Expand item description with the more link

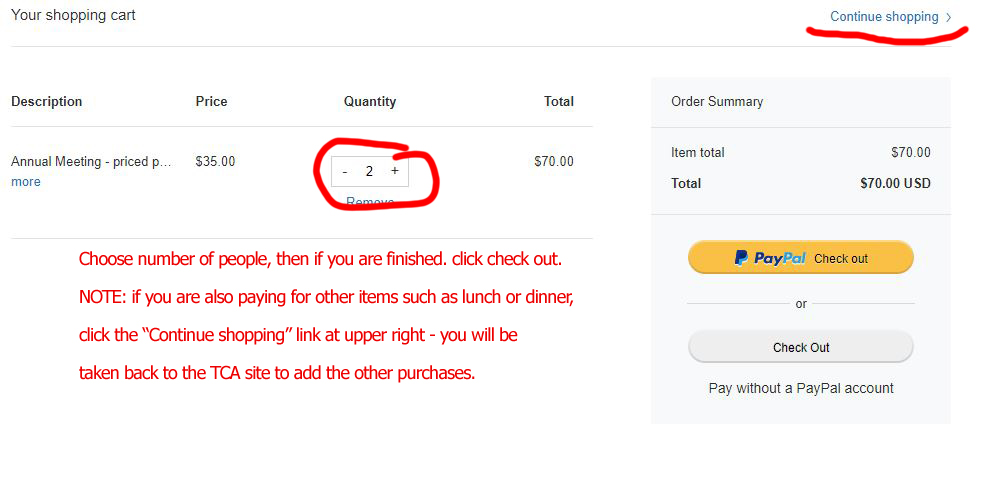[26, 182]
